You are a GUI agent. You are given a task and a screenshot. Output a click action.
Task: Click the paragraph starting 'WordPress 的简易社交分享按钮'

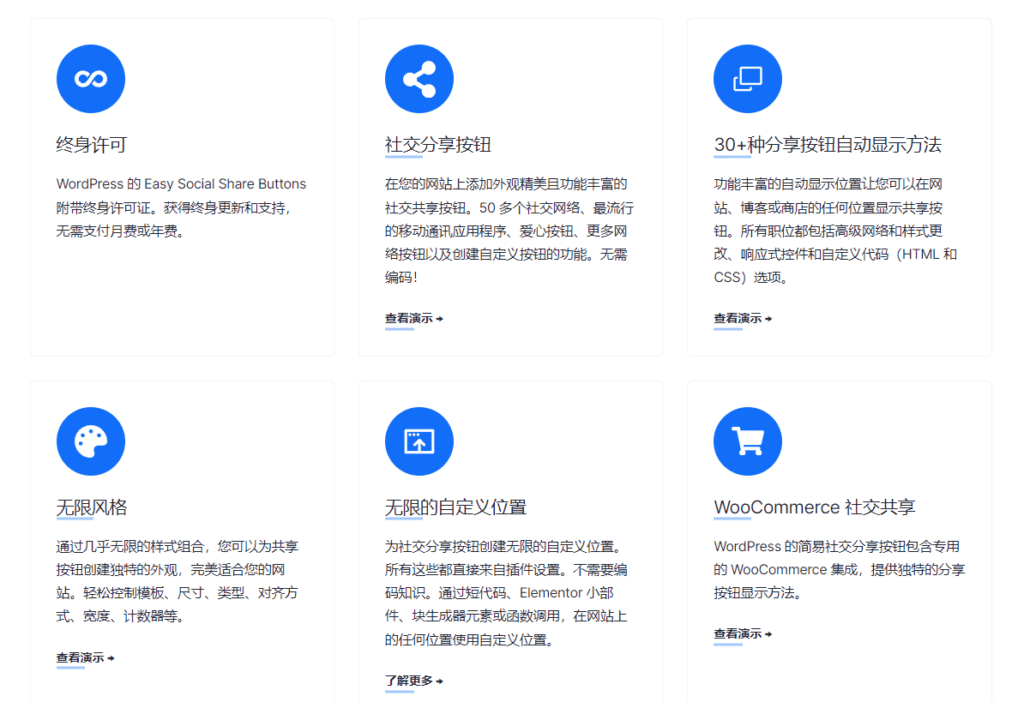pyautogui.click(x=839, y=569)
